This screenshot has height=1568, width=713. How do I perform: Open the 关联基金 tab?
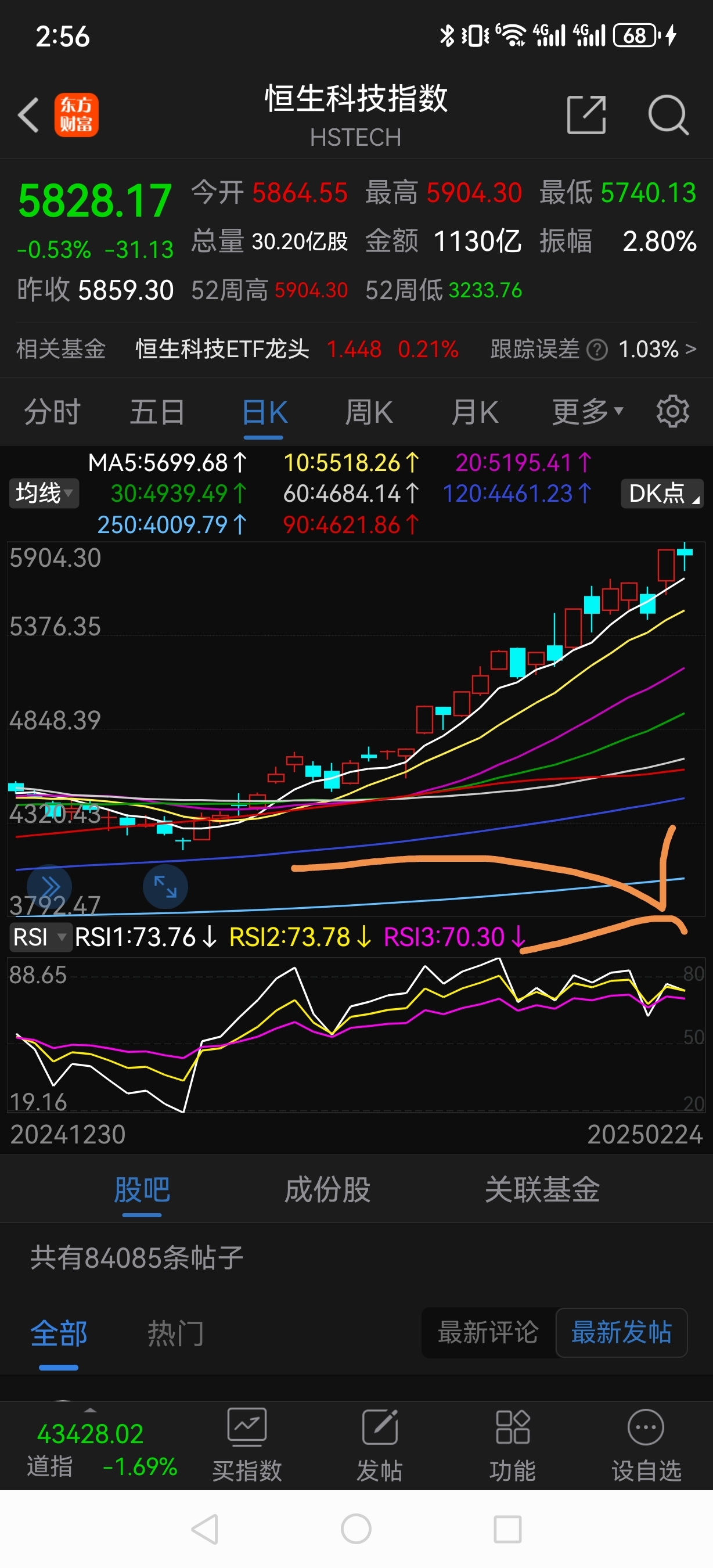coord(542,1189)
